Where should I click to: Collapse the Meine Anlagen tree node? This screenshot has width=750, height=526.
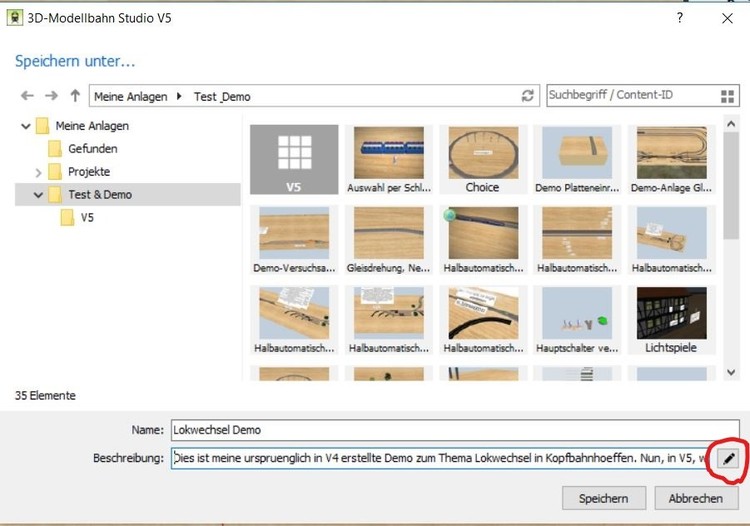tap(24, 126)
